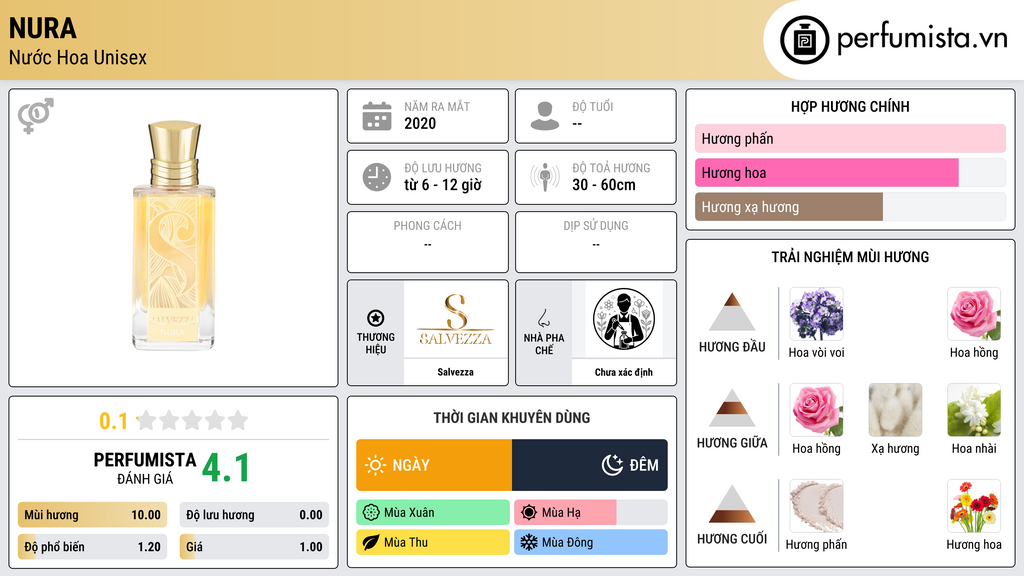Select the Hương phấn base note image
This screenshot has height=576, width=1024.
tap(816, 506)
